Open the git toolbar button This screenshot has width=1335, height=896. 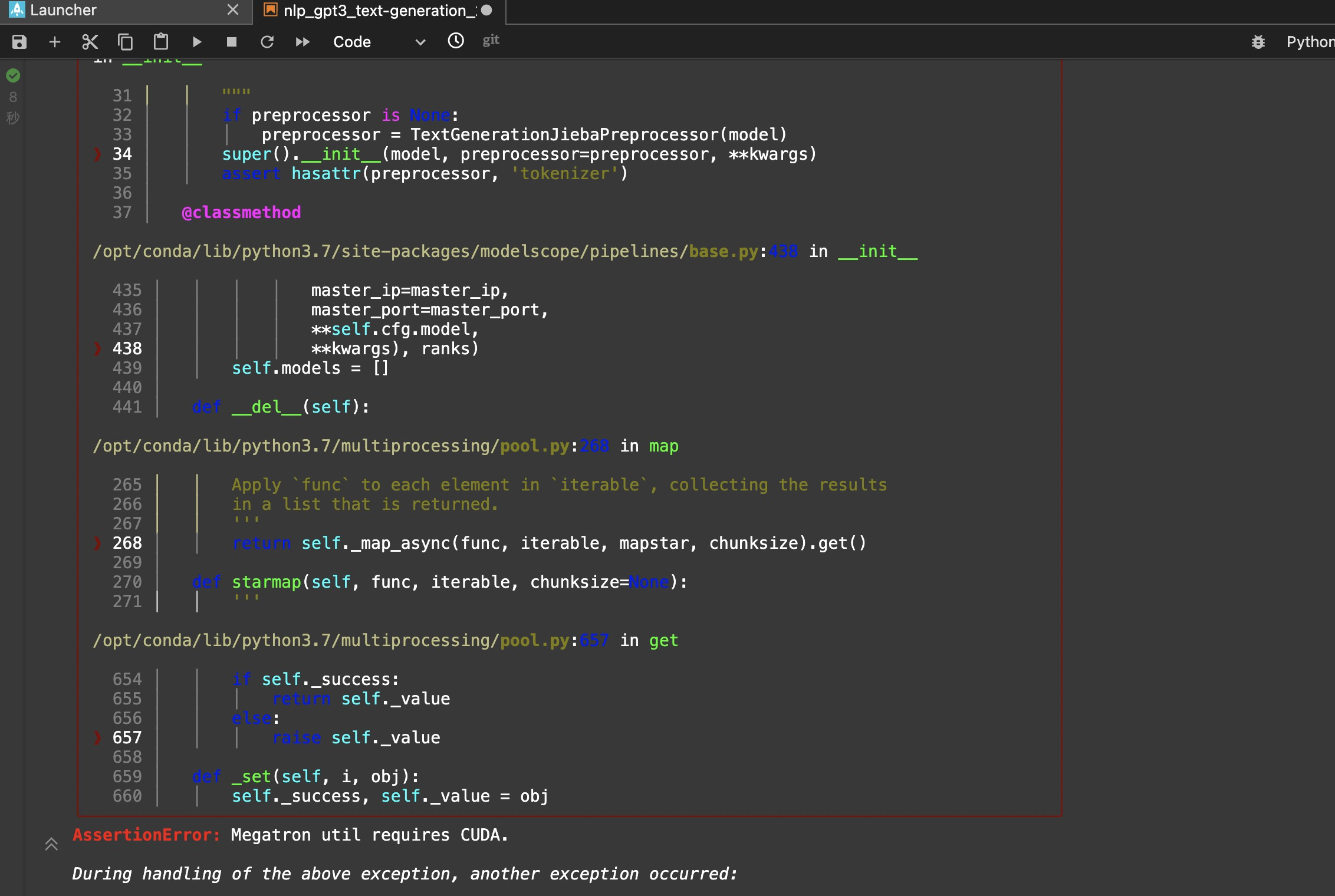(x=491, y=40)
